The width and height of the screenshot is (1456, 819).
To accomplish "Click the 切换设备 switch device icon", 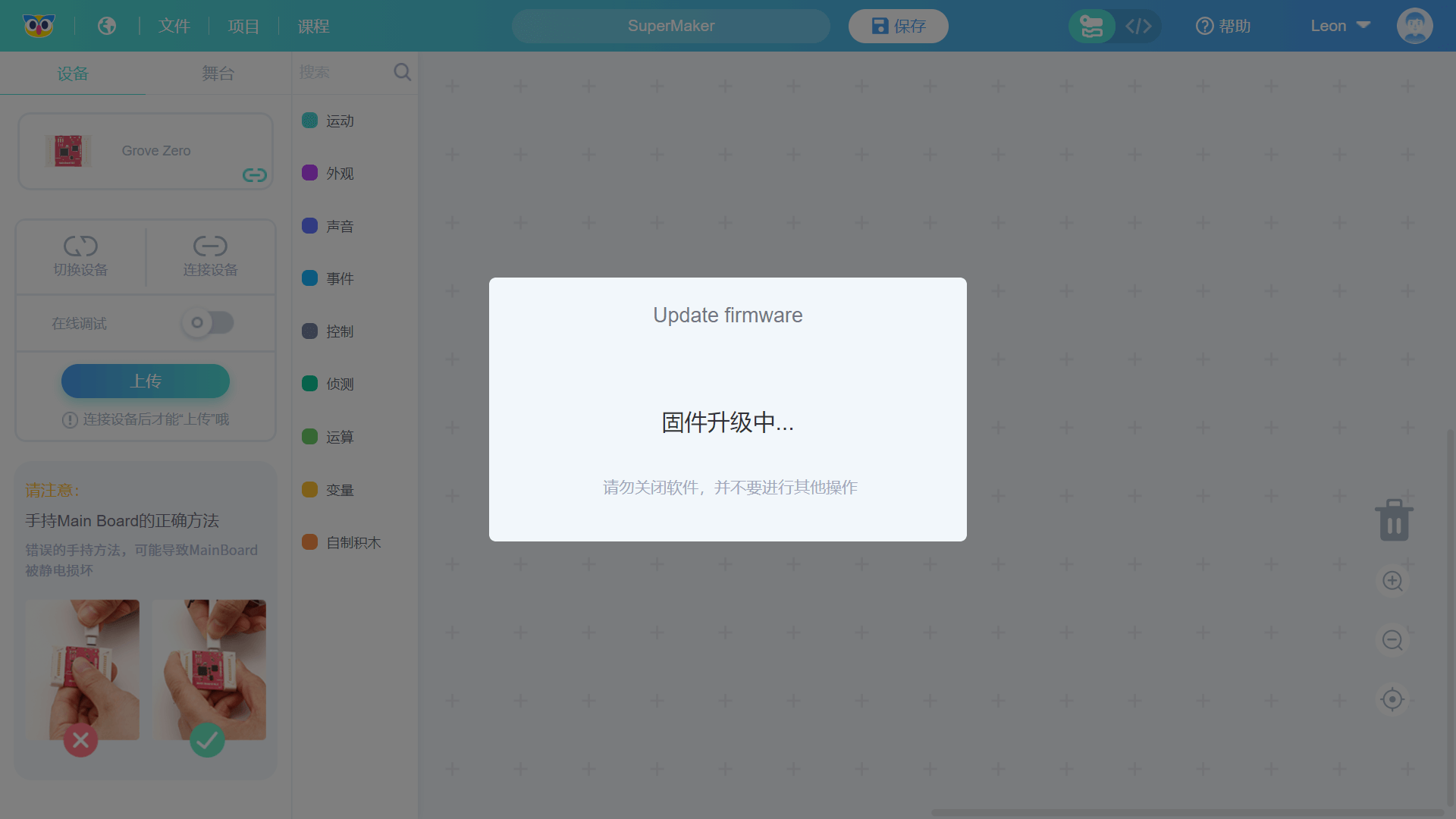I will click(80, 246).
